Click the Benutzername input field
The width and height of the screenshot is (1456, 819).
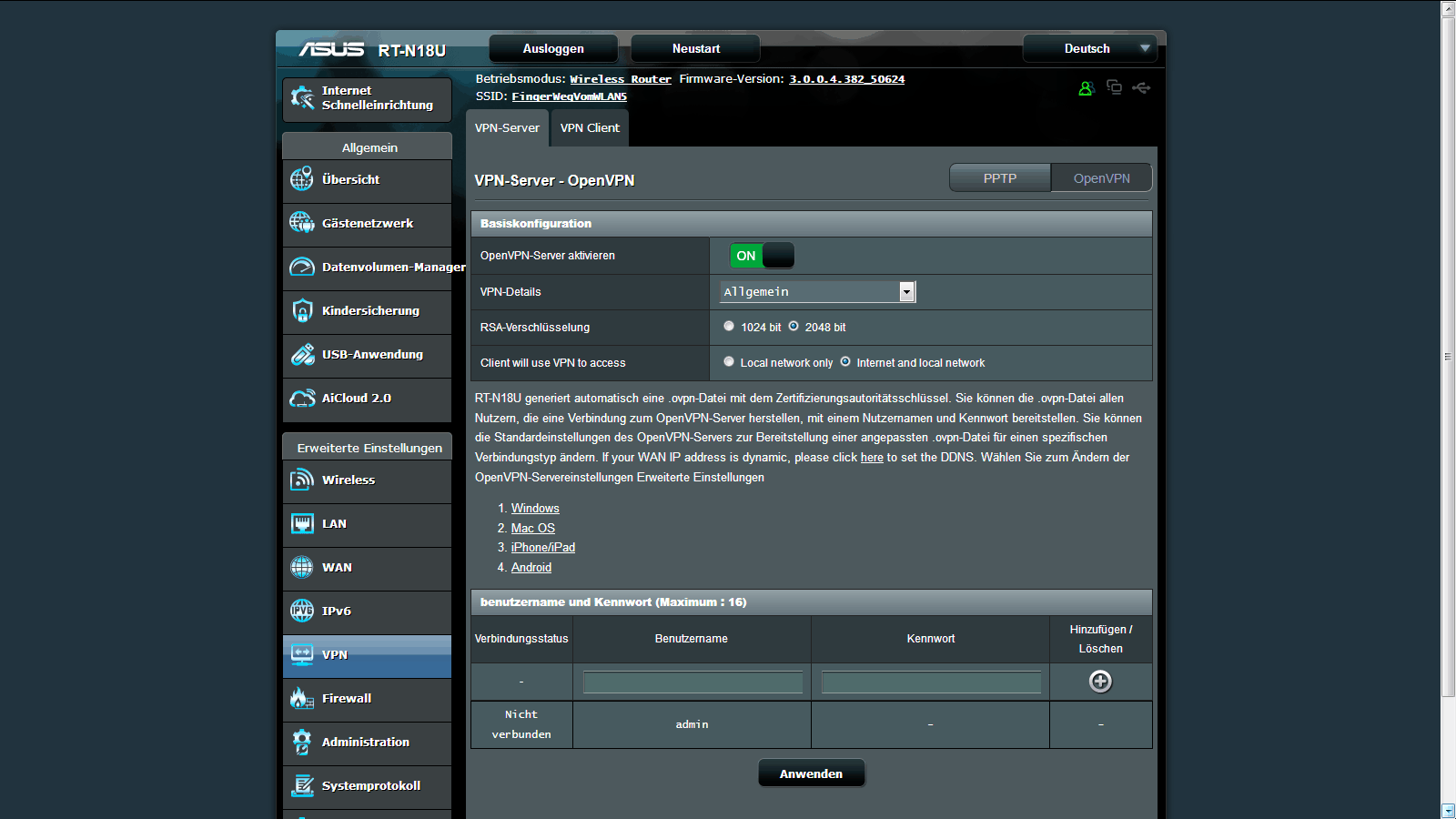693,682
